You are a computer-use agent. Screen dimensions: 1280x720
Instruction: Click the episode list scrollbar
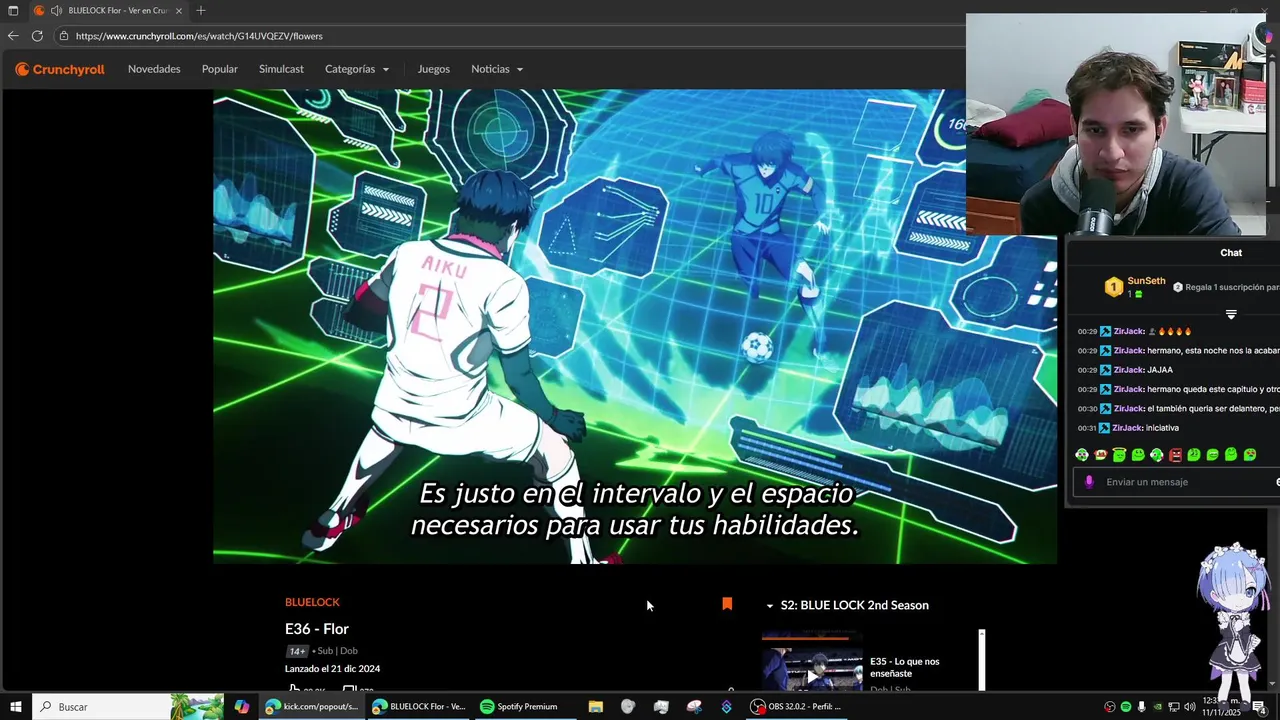coord(982,660)
